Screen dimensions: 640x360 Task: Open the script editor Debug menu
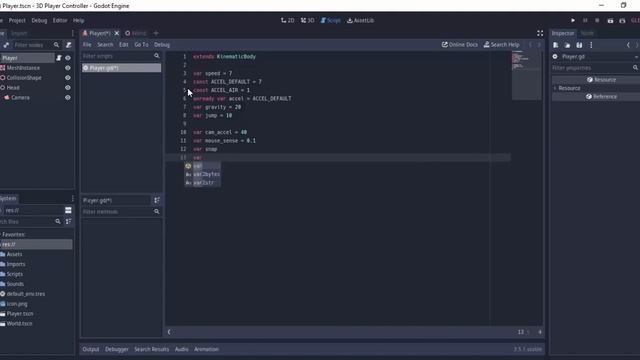(x=162, y=44)
